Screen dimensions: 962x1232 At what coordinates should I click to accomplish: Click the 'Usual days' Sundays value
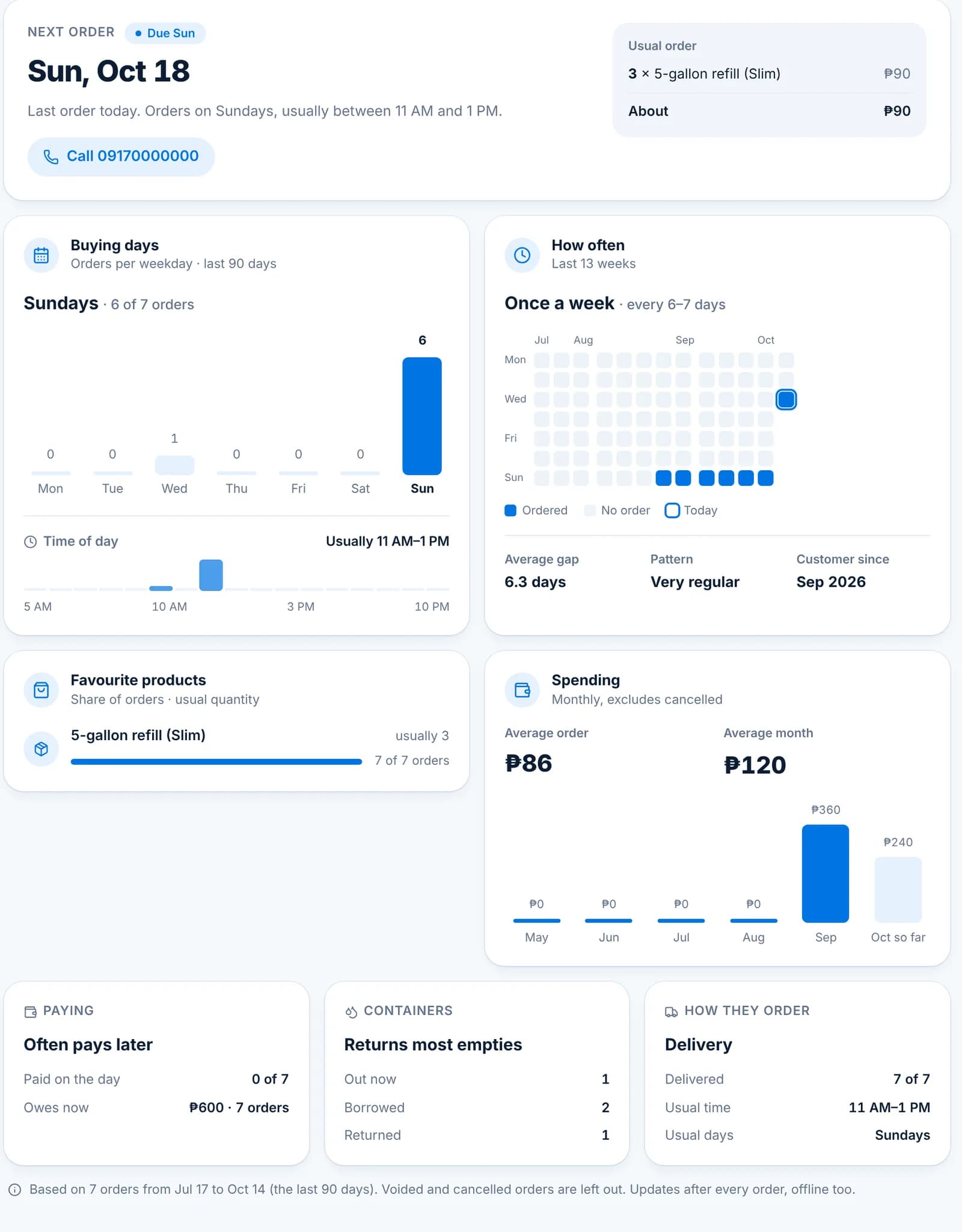click(x=902, y=1135)
